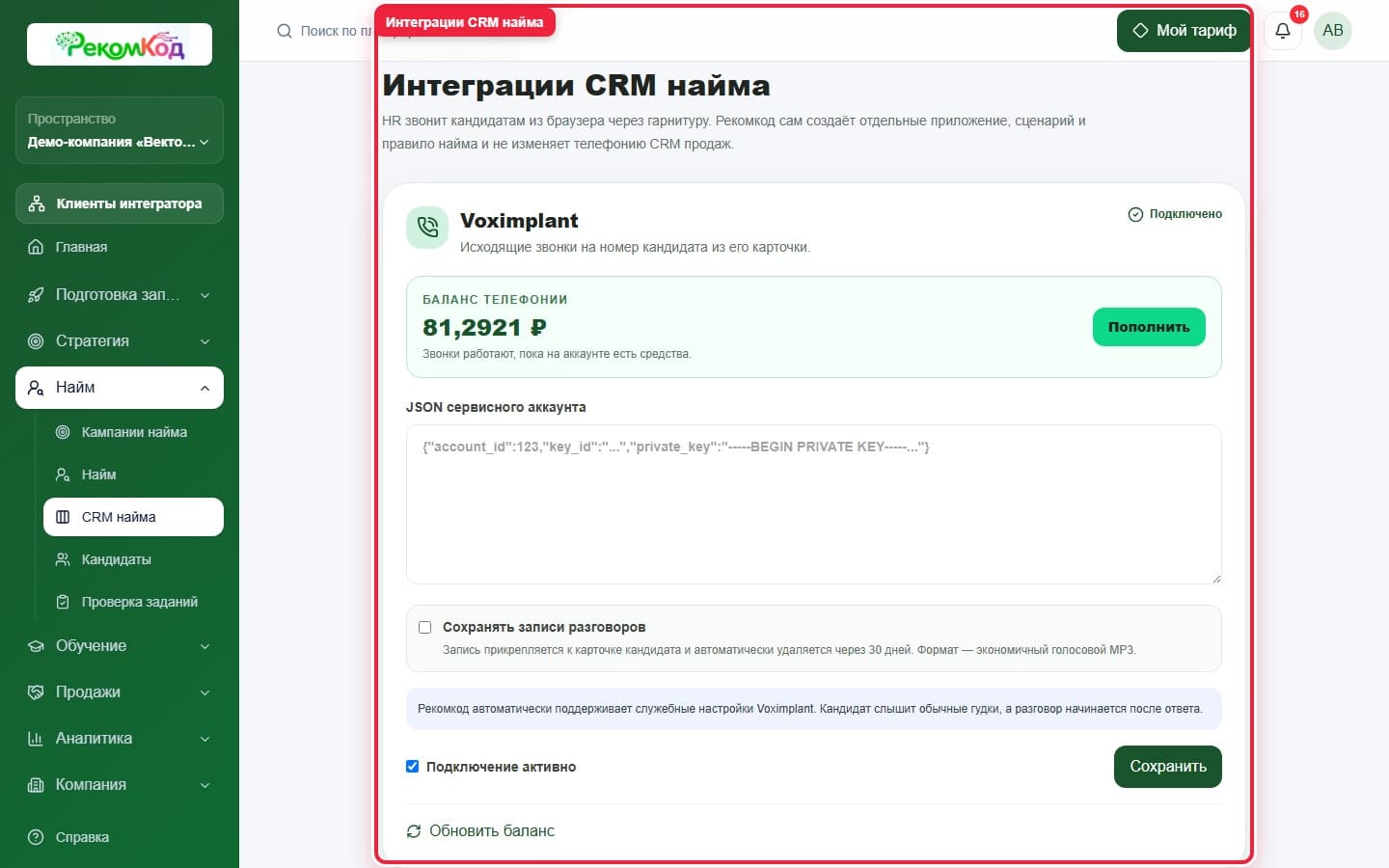Screen dimensions: 1389x868
Task: Click the search magnifier icon
Action: 285,31
